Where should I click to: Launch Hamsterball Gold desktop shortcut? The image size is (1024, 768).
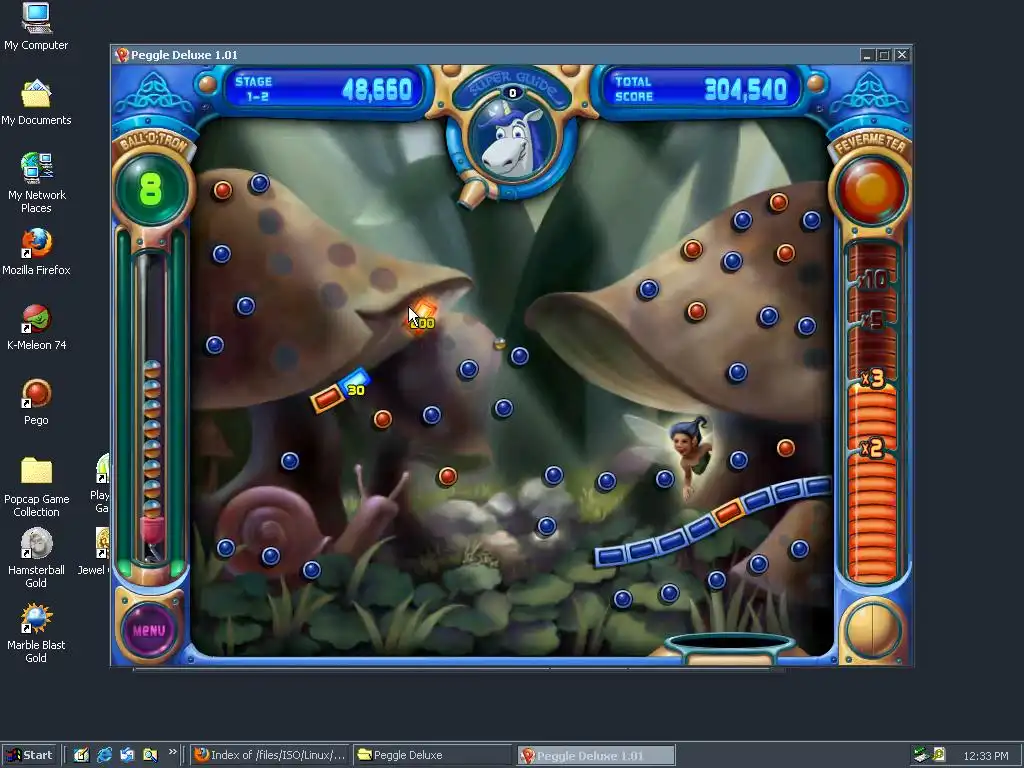(36, 558)
